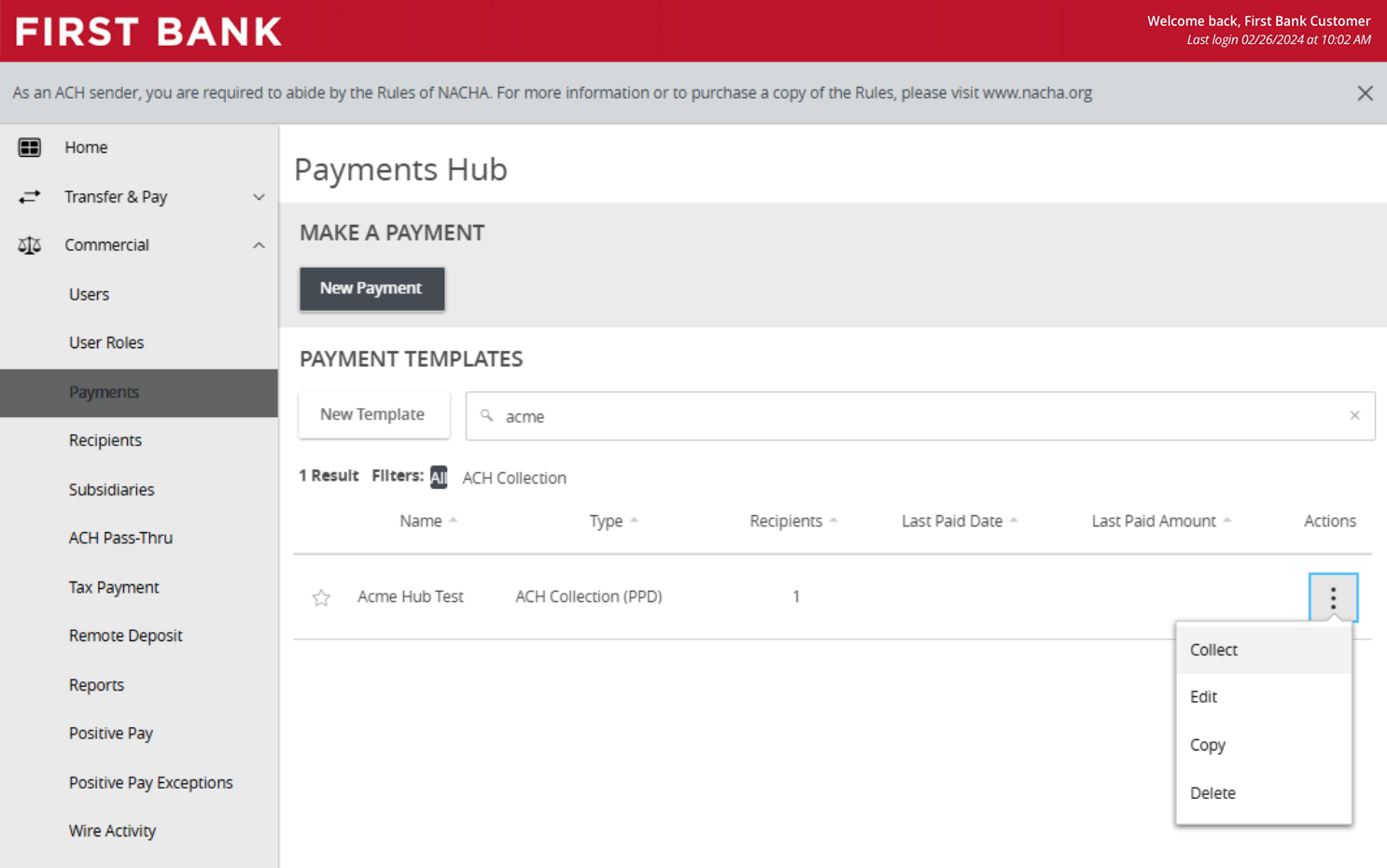Sort templates by Name column
Viewport: 1387px width, 868px height.
tap(428, 521)
